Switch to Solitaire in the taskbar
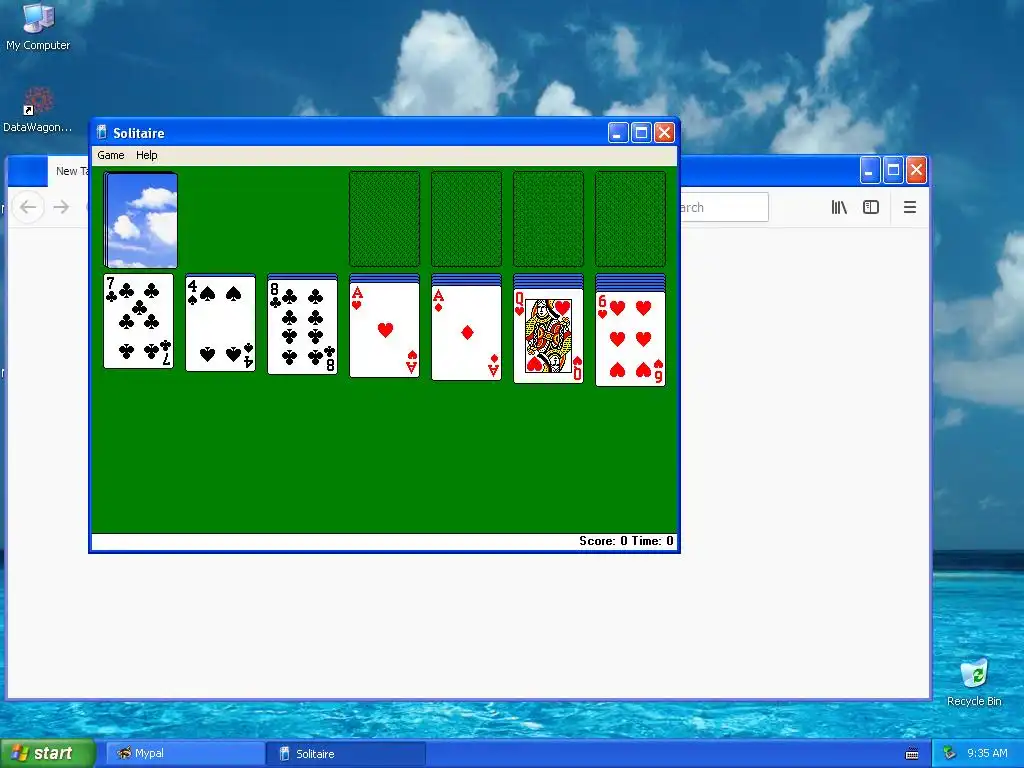The image size is (1024, 768). tap(346, 753)
